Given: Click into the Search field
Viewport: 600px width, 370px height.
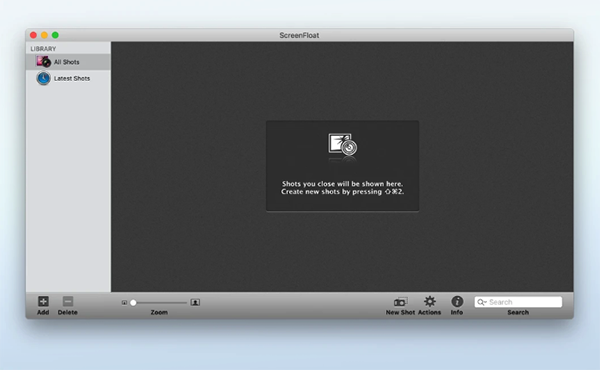Looking at the screenshot, I should pos(518,302).
